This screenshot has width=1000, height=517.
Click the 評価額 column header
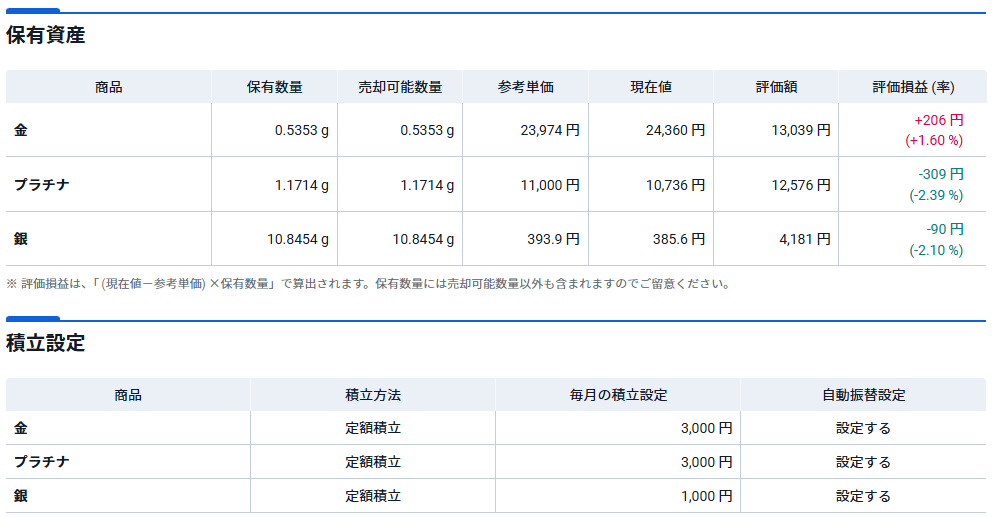(x=776, y=87)
